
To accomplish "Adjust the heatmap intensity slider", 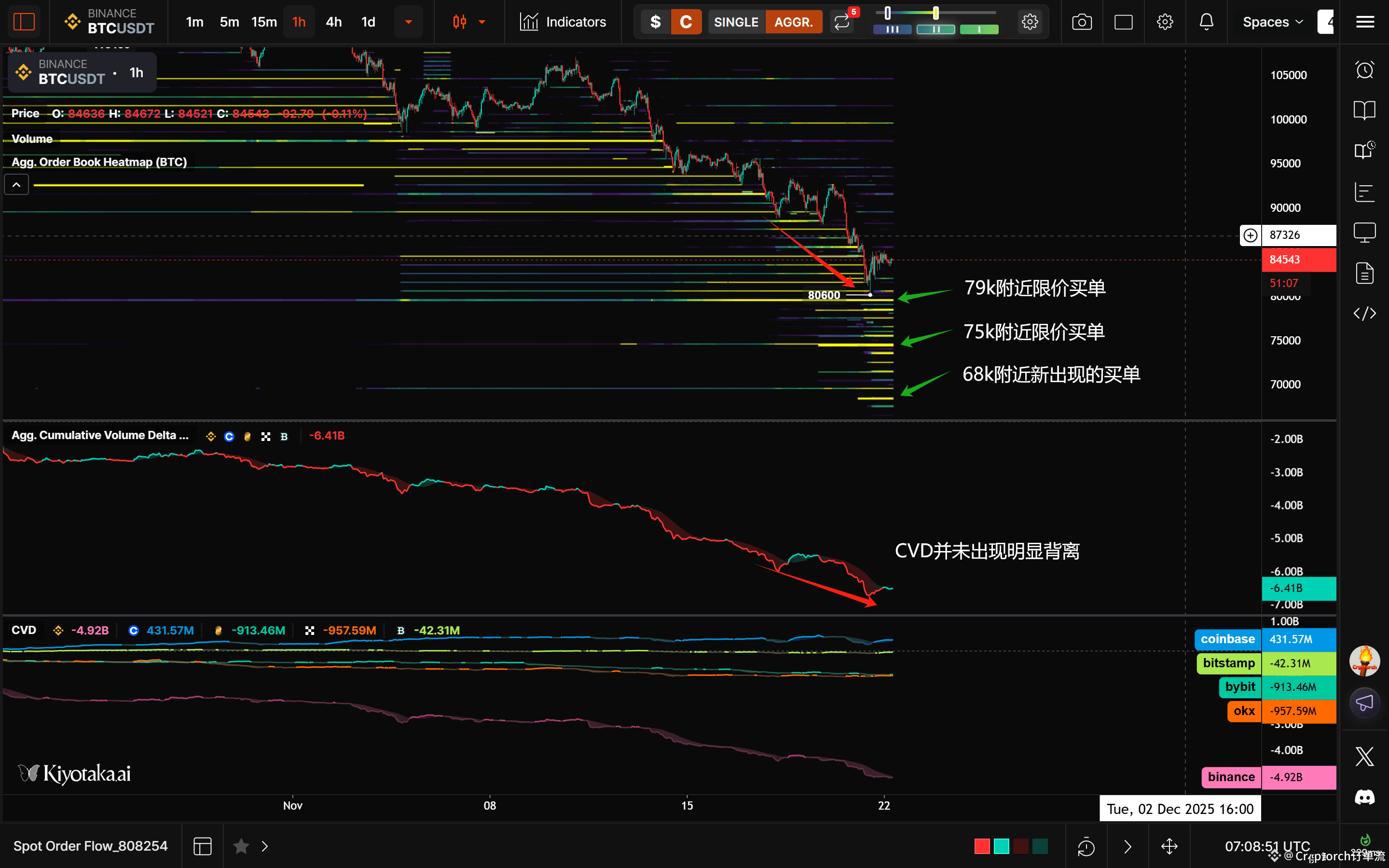I will (935, 13).
